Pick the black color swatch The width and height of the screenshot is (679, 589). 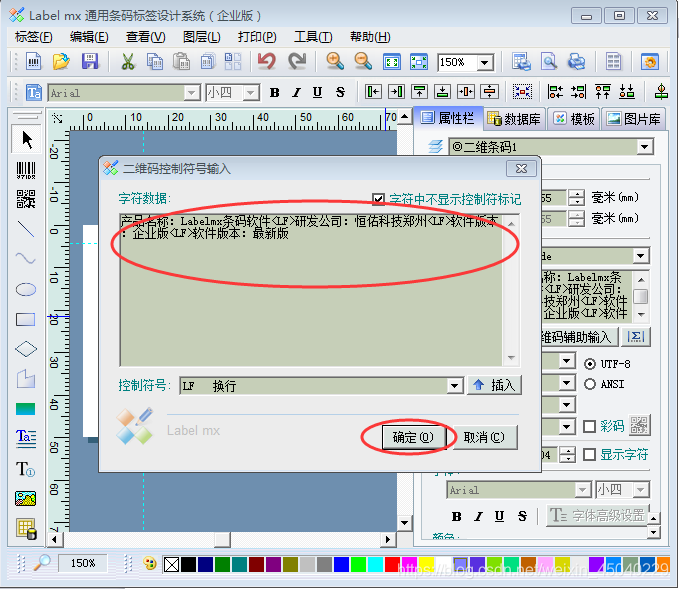188,564
